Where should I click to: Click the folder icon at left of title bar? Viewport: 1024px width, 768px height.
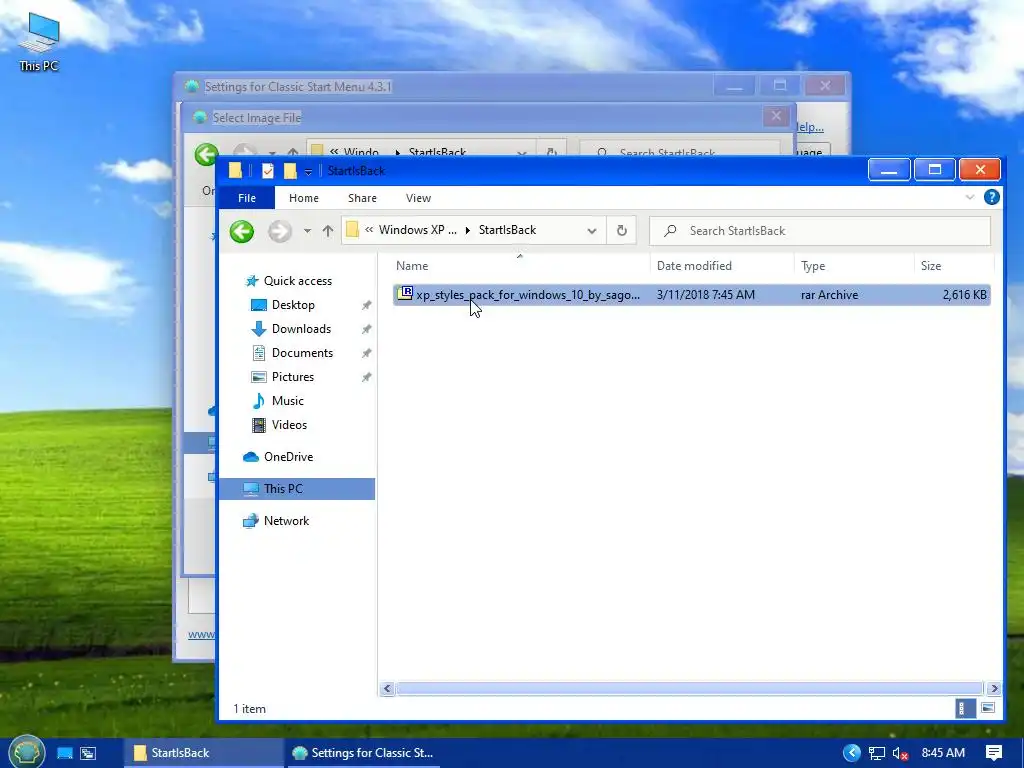point(235,171)
